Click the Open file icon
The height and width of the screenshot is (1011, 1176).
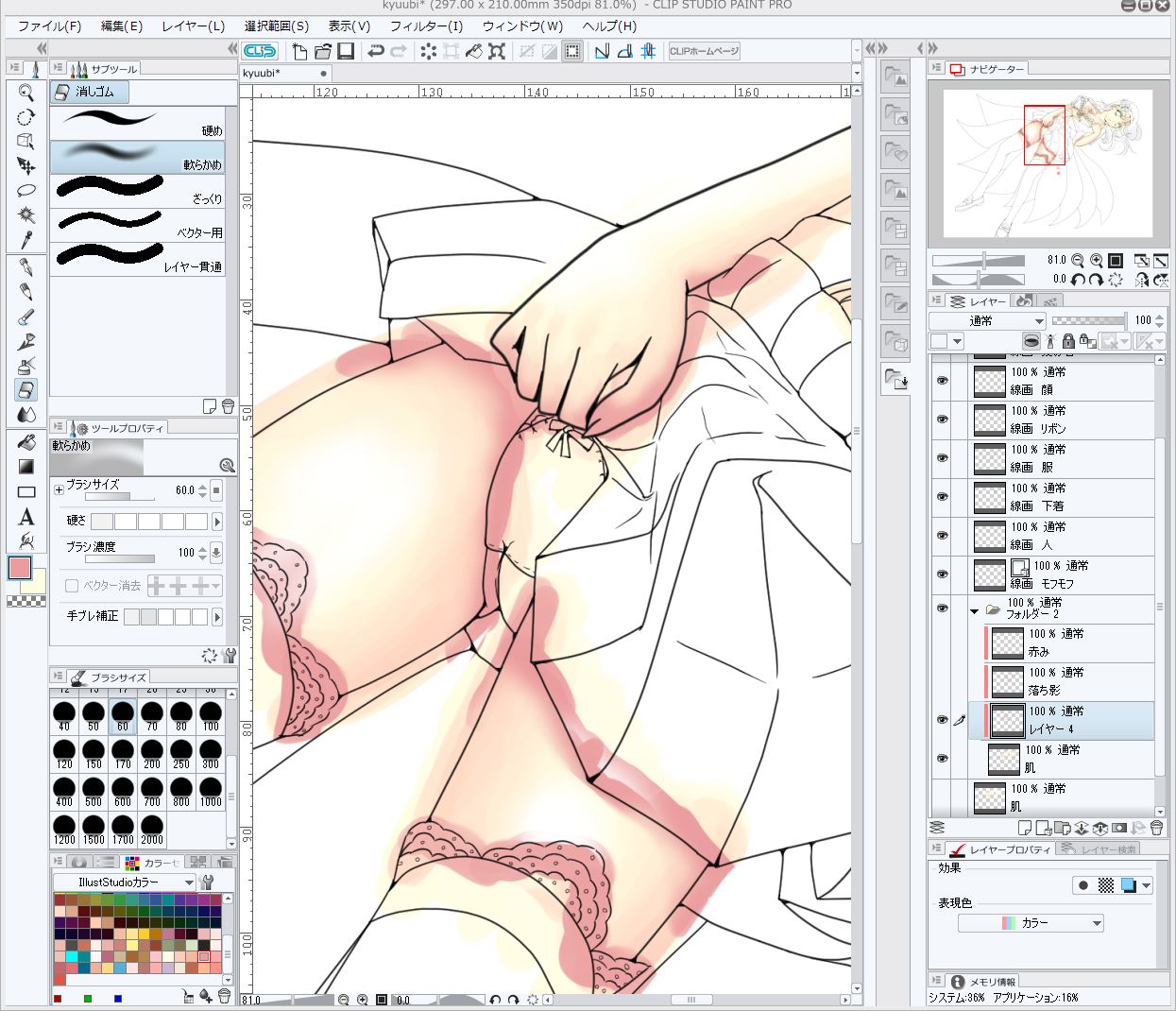pyautogui.click(x=323, y=51)
